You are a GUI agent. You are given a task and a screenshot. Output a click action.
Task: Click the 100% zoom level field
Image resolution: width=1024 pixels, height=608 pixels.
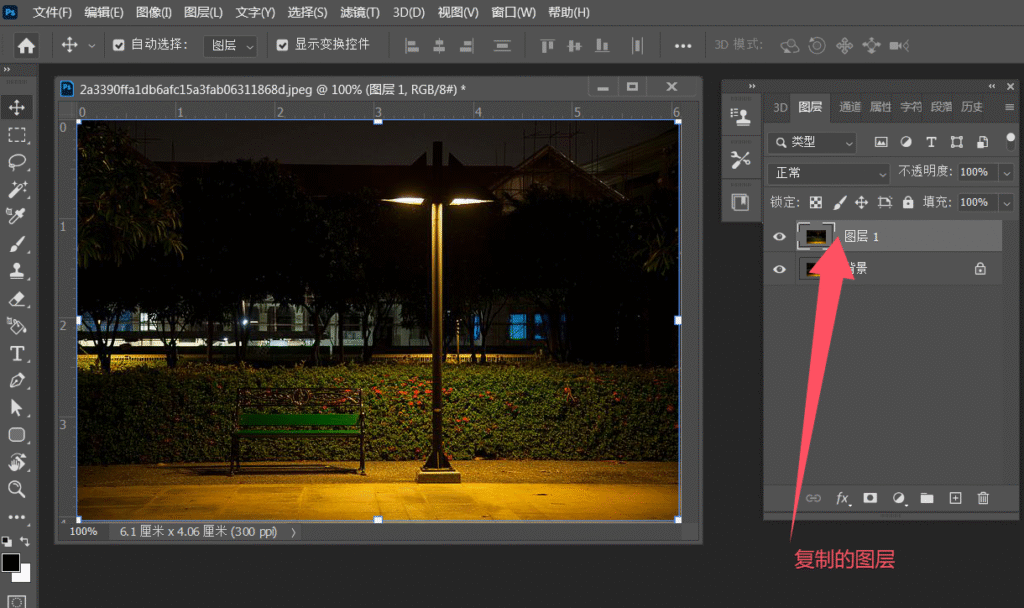[84, 532]
